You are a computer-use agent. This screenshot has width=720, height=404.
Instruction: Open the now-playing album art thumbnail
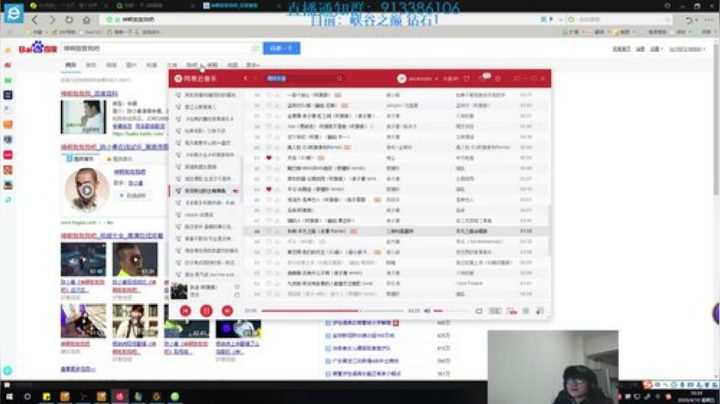point(179,291)
